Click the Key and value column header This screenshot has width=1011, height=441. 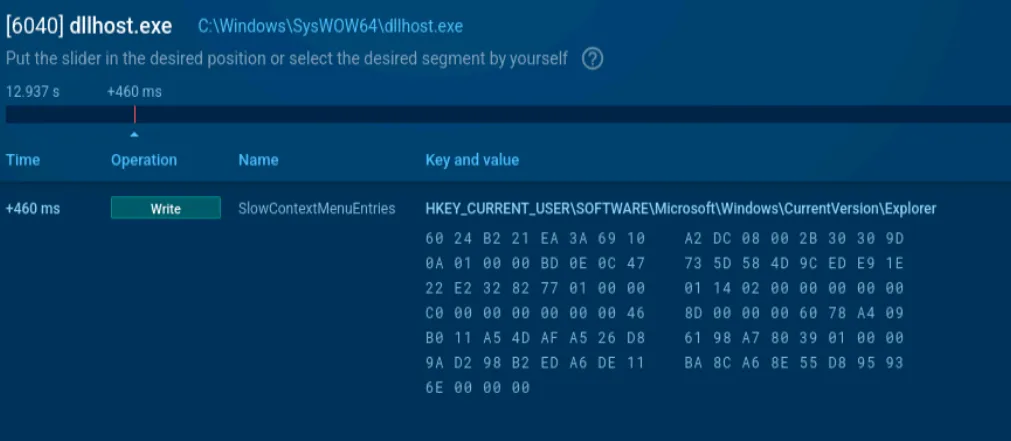[472, 160]
